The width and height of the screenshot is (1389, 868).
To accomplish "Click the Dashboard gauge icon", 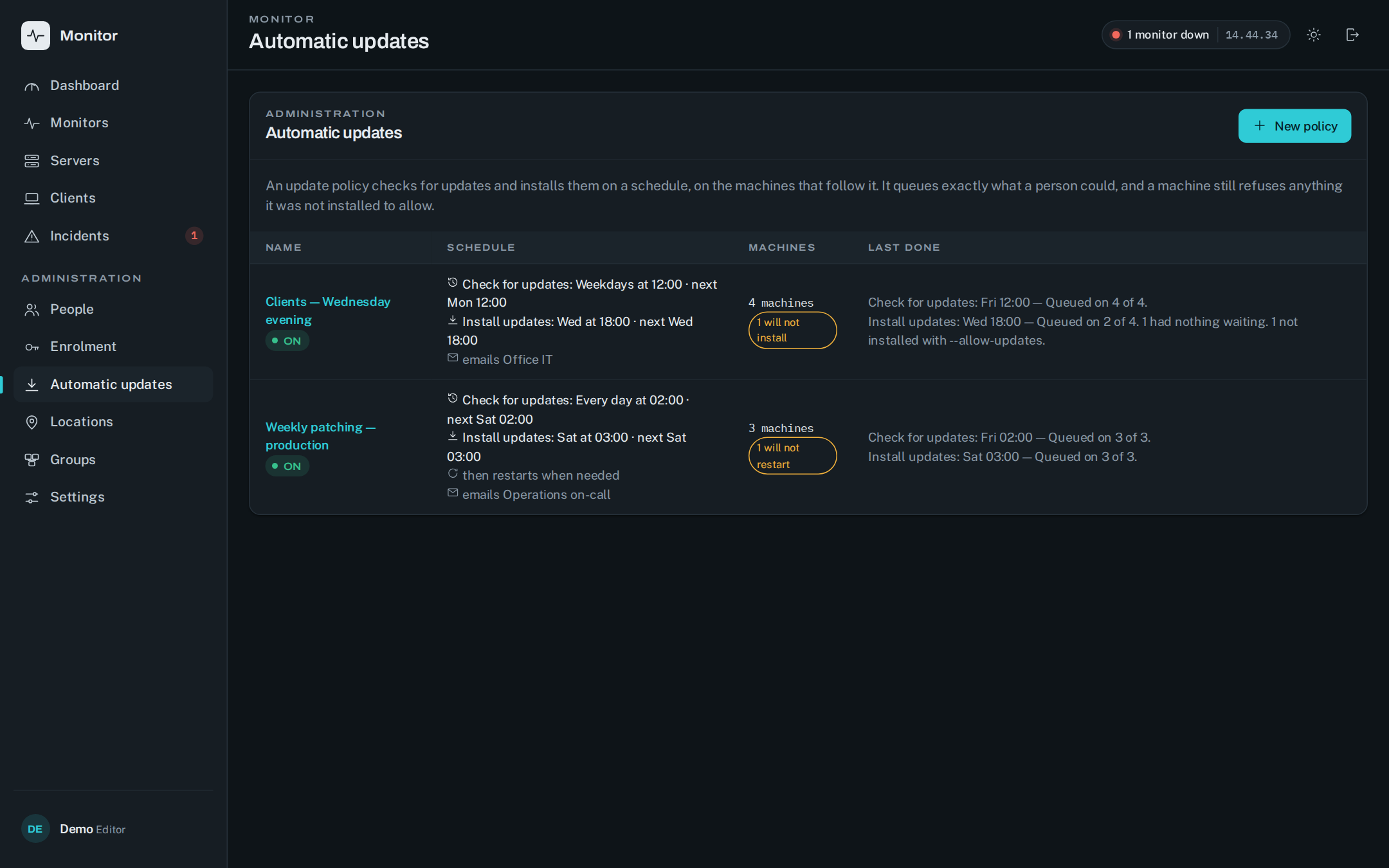I will 32,86.
